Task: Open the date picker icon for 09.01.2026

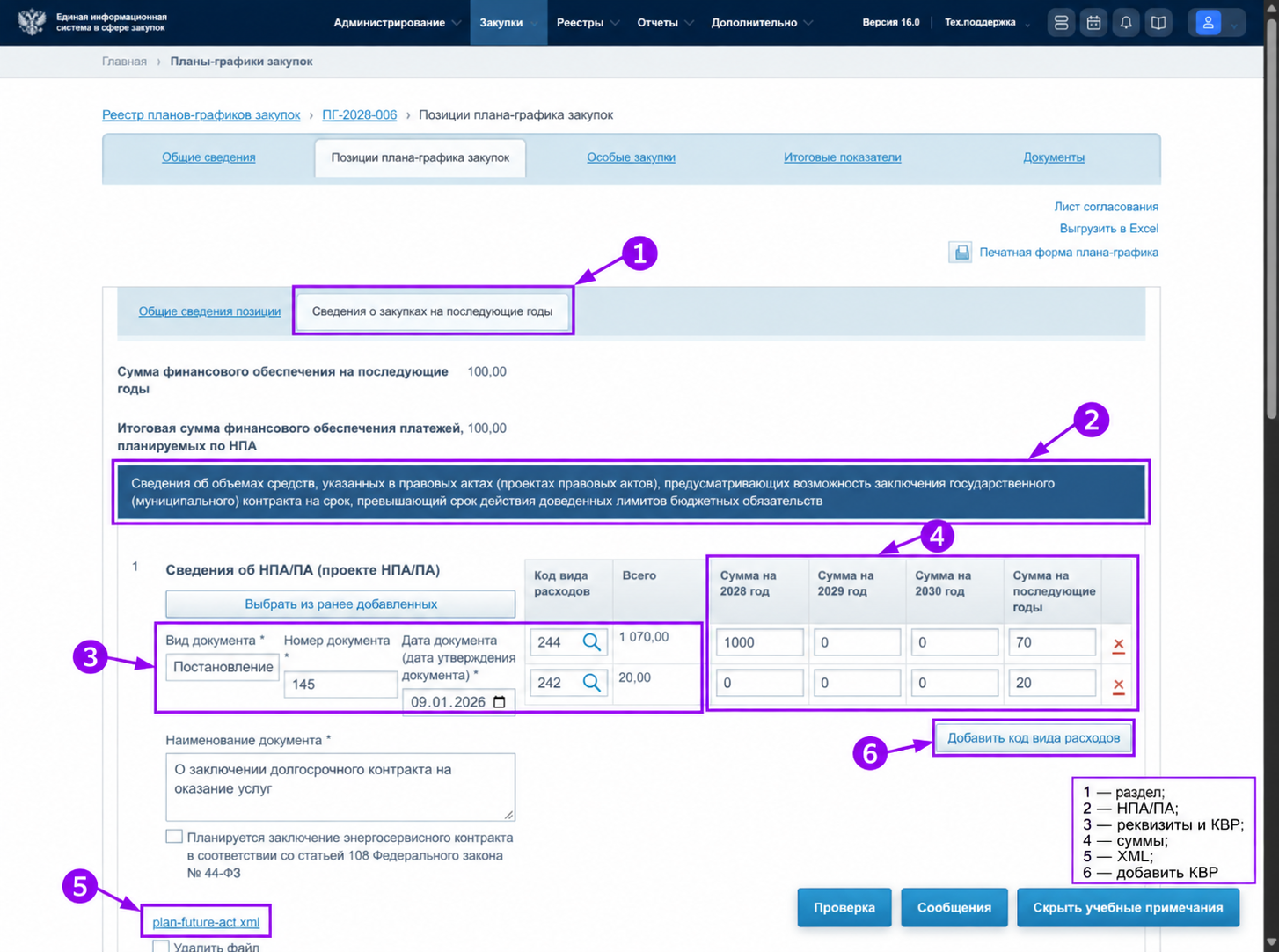Action: [500, 702]
